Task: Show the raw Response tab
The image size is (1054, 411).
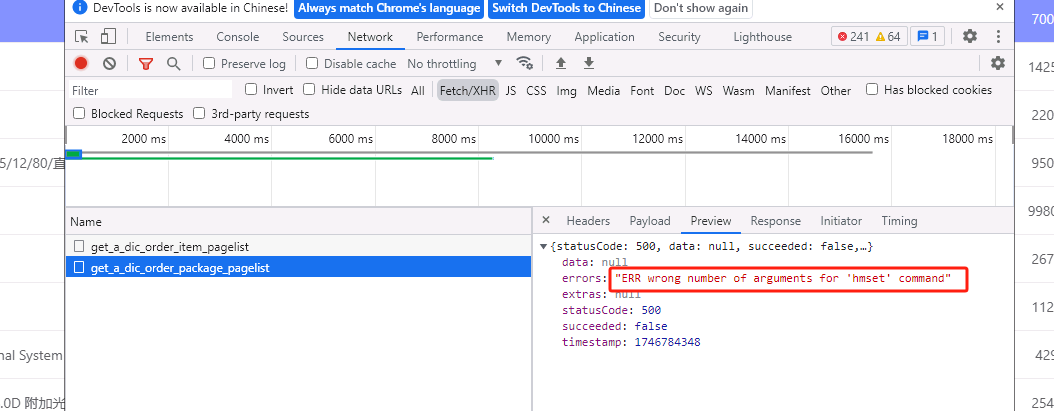Action: 776,221
